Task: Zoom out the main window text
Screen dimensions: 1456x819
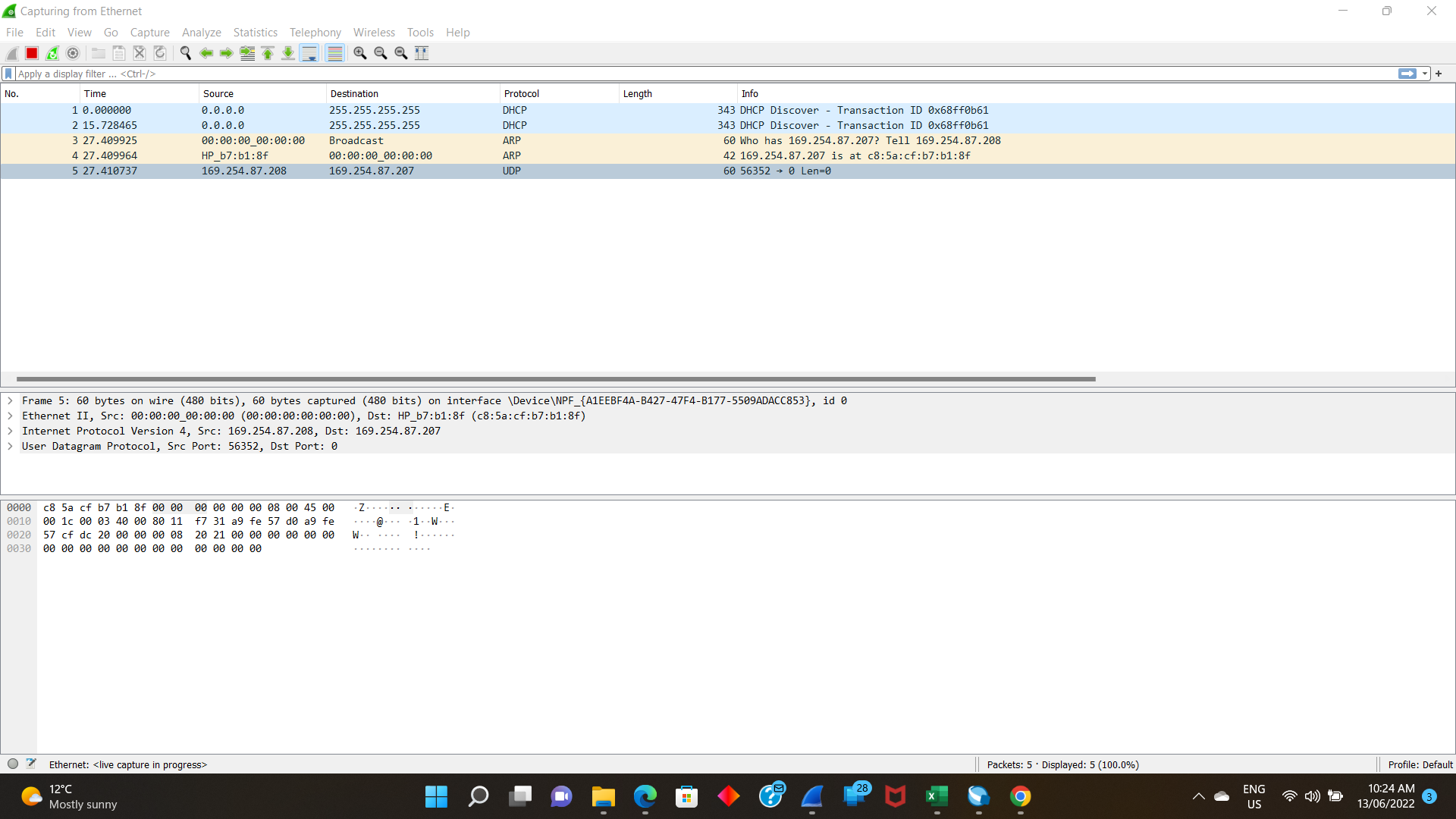Action: tap(381, 53)
